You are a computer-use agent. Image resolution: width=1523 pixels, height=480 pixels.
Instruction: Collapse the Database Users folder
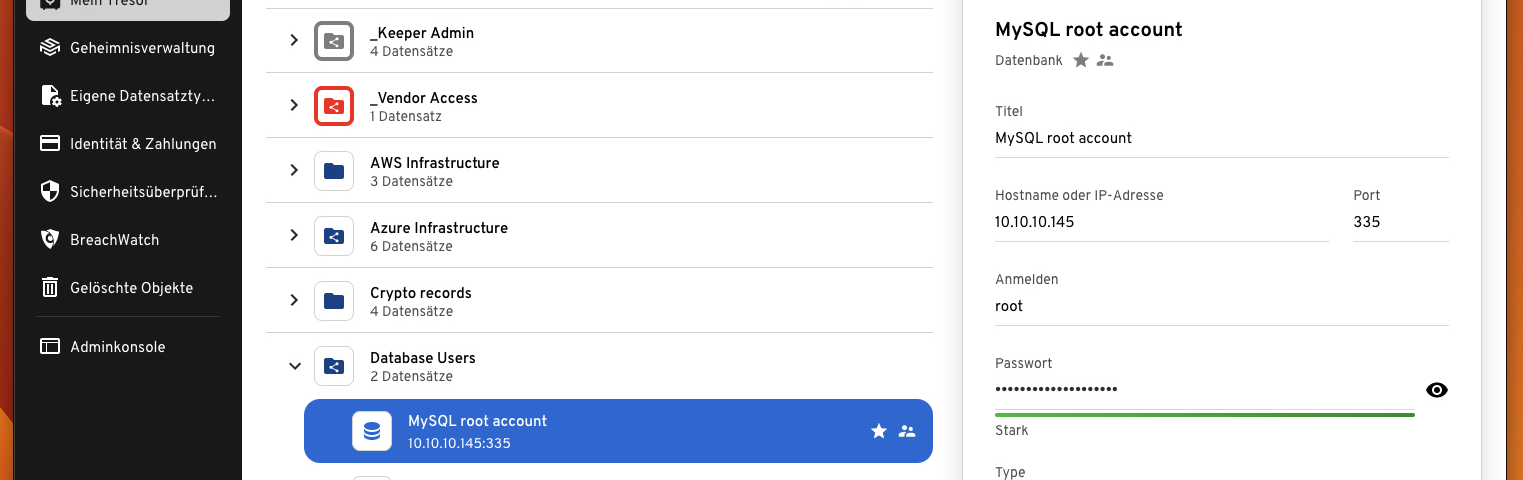pyautogui.click(x=294, y=366)
